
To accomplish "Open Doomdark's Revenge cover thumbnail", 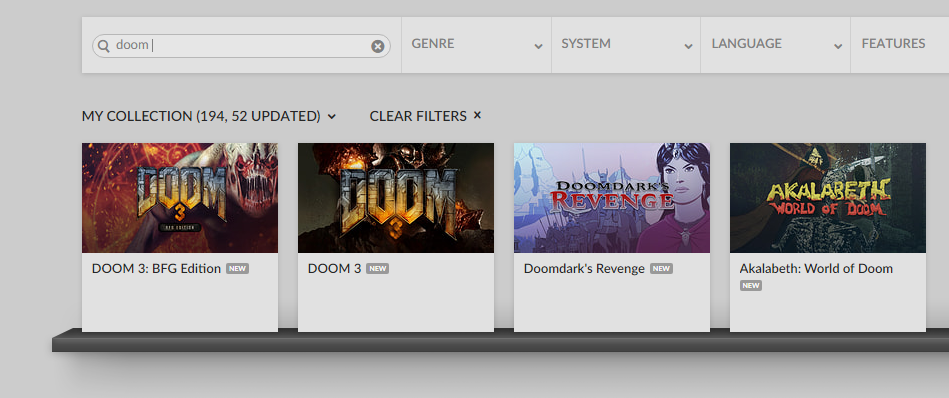I will click(x=612, y=198).
